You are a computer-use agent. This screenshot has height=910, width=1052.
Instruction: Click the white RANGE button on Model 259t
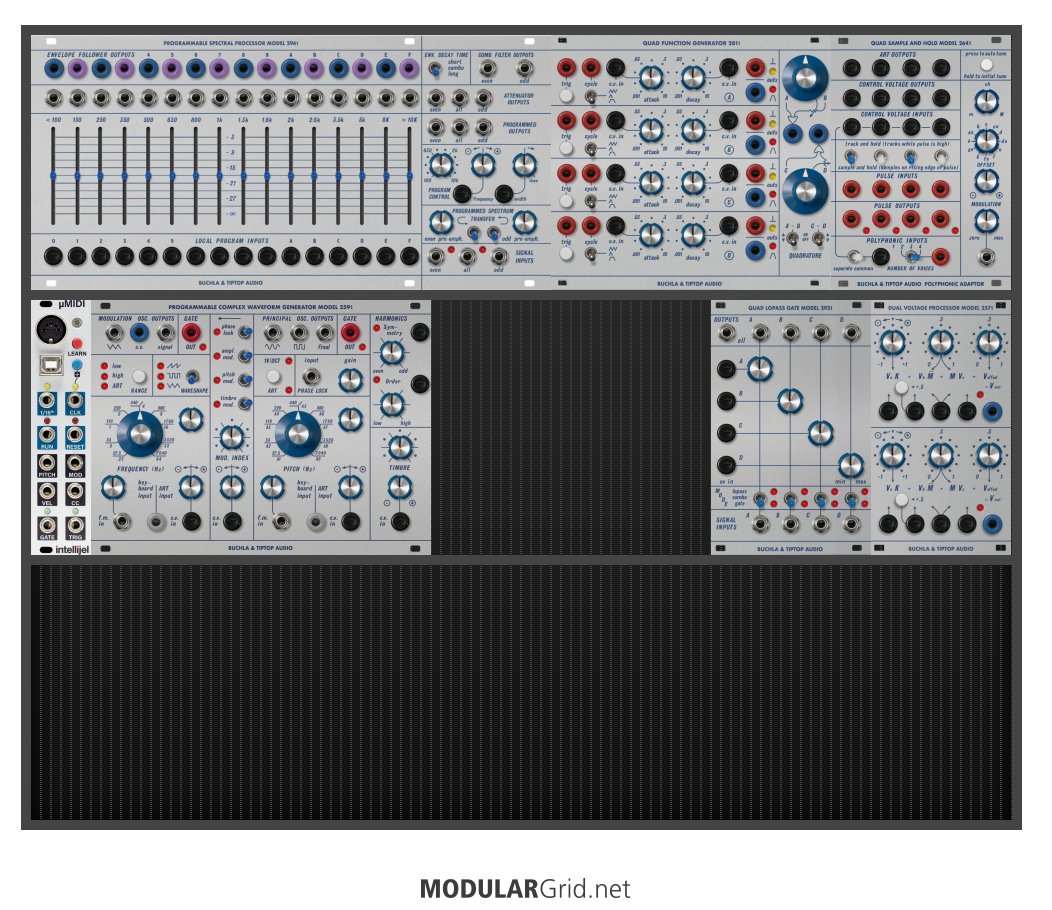click(x=139, y=376)
